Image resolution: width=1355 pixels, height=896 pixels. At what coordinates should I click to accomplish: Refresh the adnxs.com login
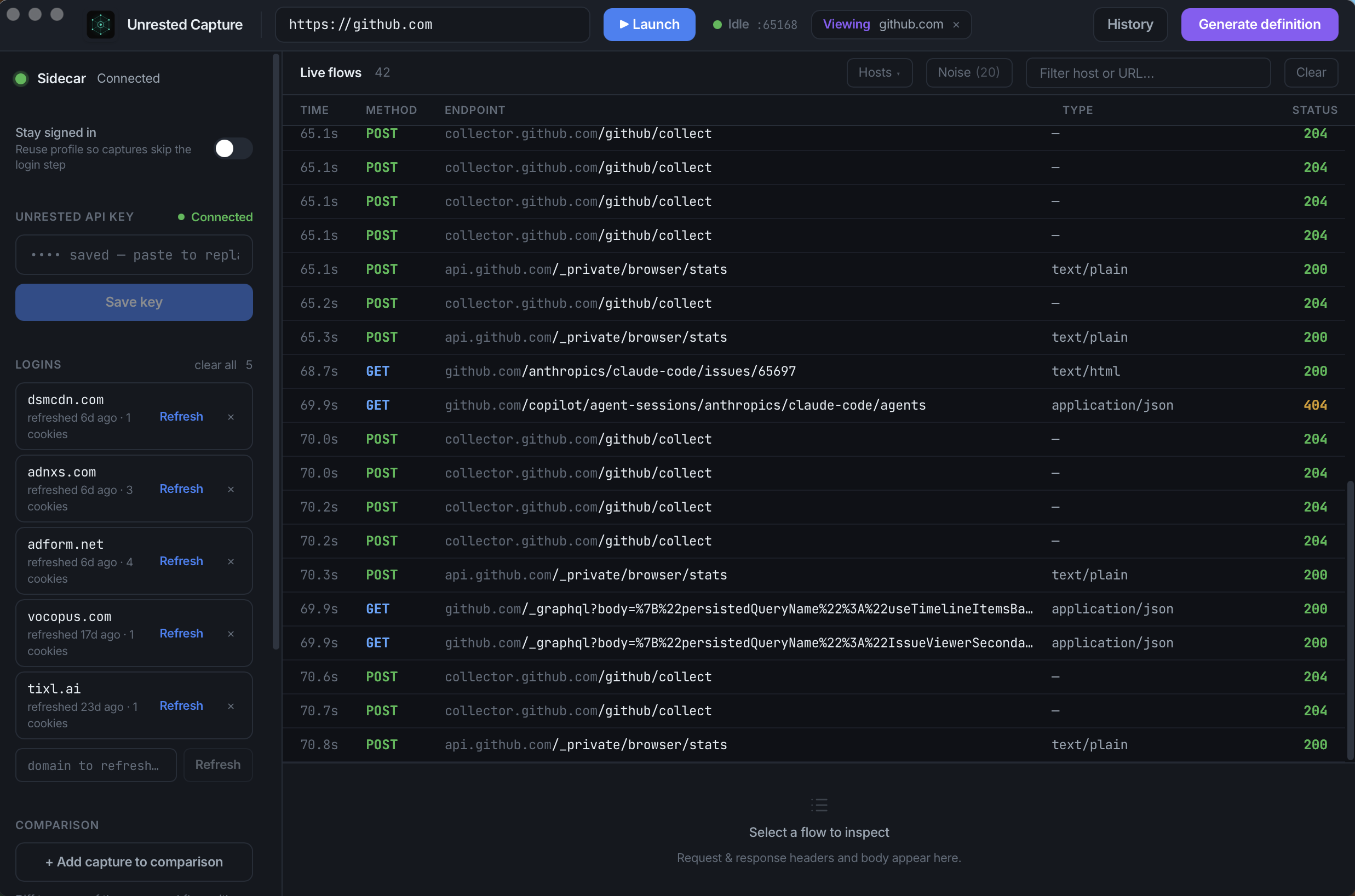[x=181, y=489]
